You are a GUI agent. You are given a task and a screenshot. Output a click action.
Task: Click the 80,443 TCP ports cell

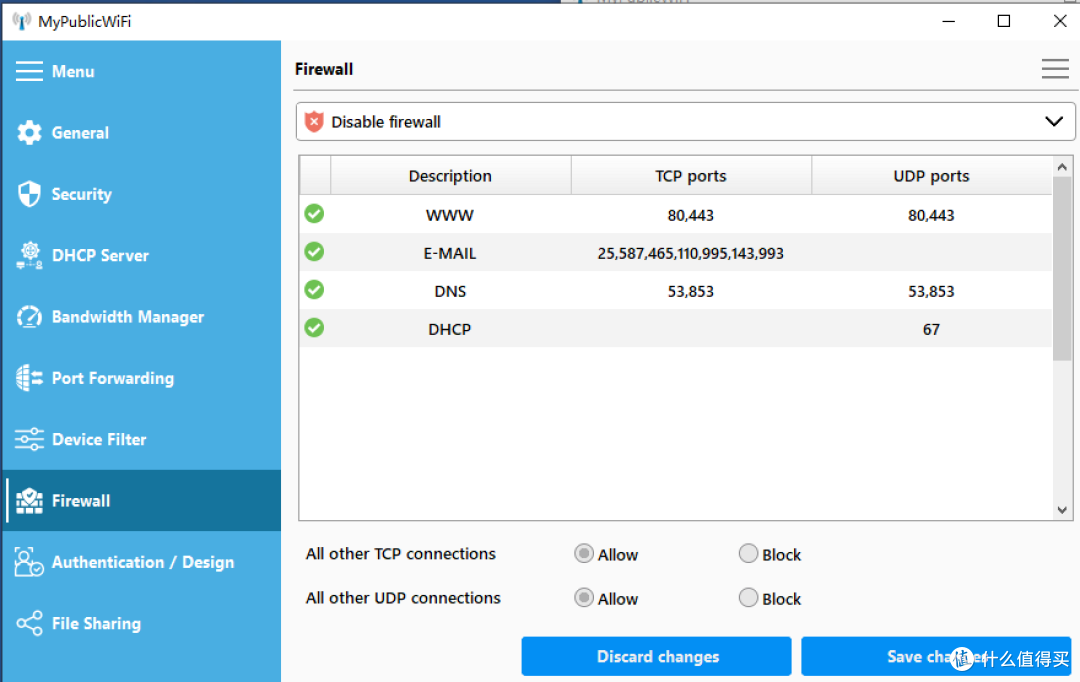pyautogui.click(x=691, y=215)
